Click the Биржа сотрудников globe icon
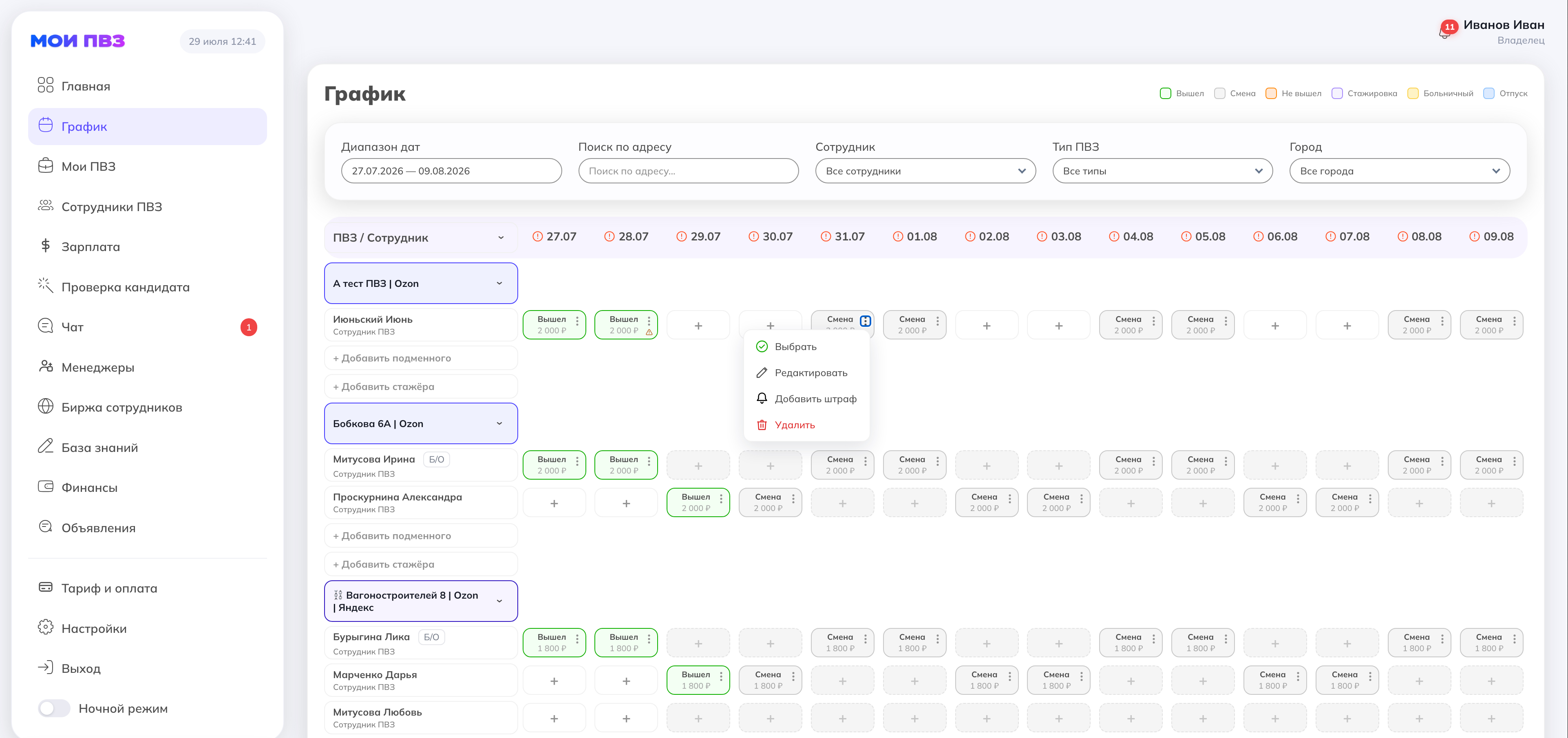This screenshot has width=1568, height=738. (x=45, y=406)
